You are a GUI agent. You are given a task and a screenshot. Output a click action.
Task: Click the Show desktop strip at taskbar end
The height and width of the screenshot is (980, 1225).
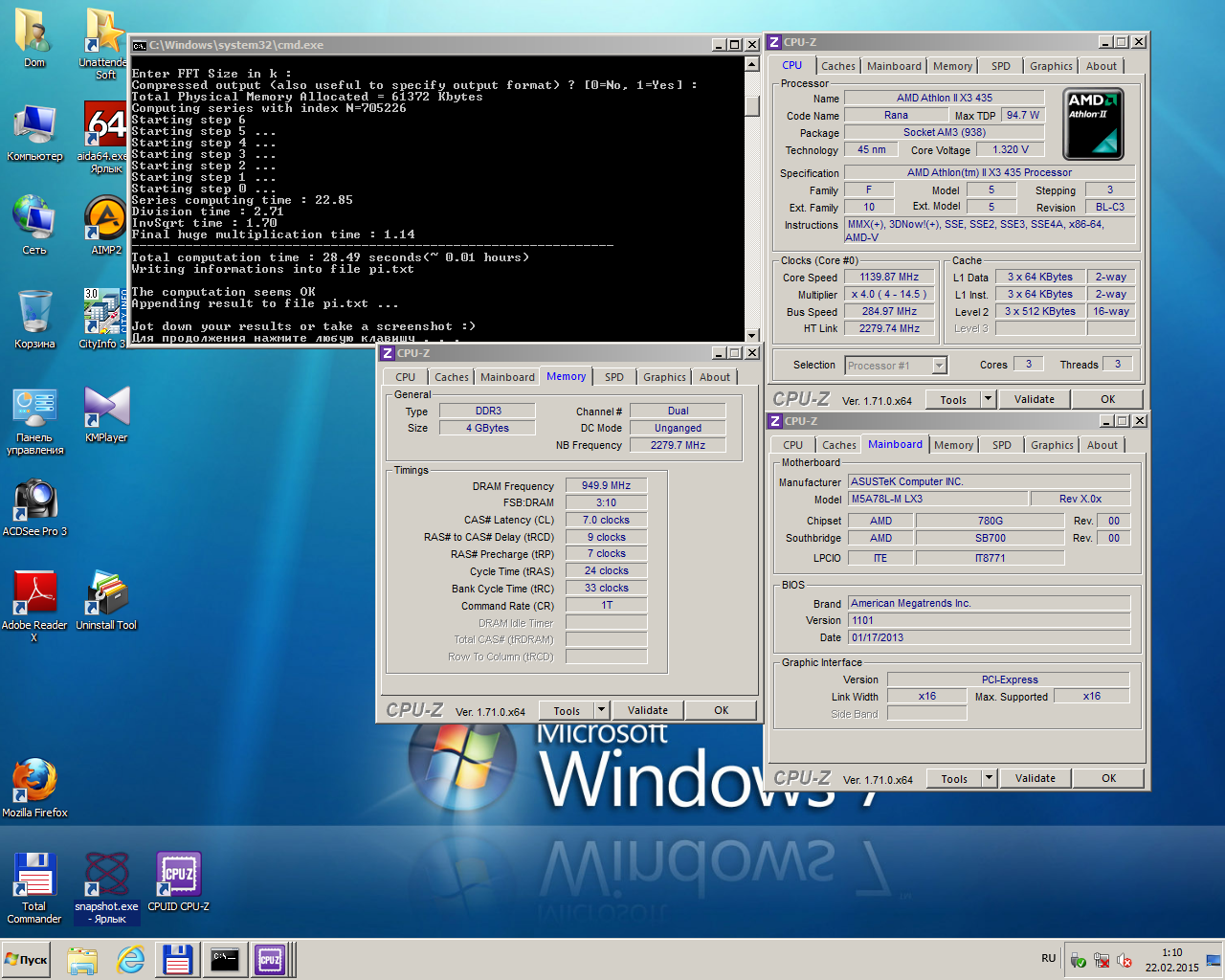(1215, 960)
